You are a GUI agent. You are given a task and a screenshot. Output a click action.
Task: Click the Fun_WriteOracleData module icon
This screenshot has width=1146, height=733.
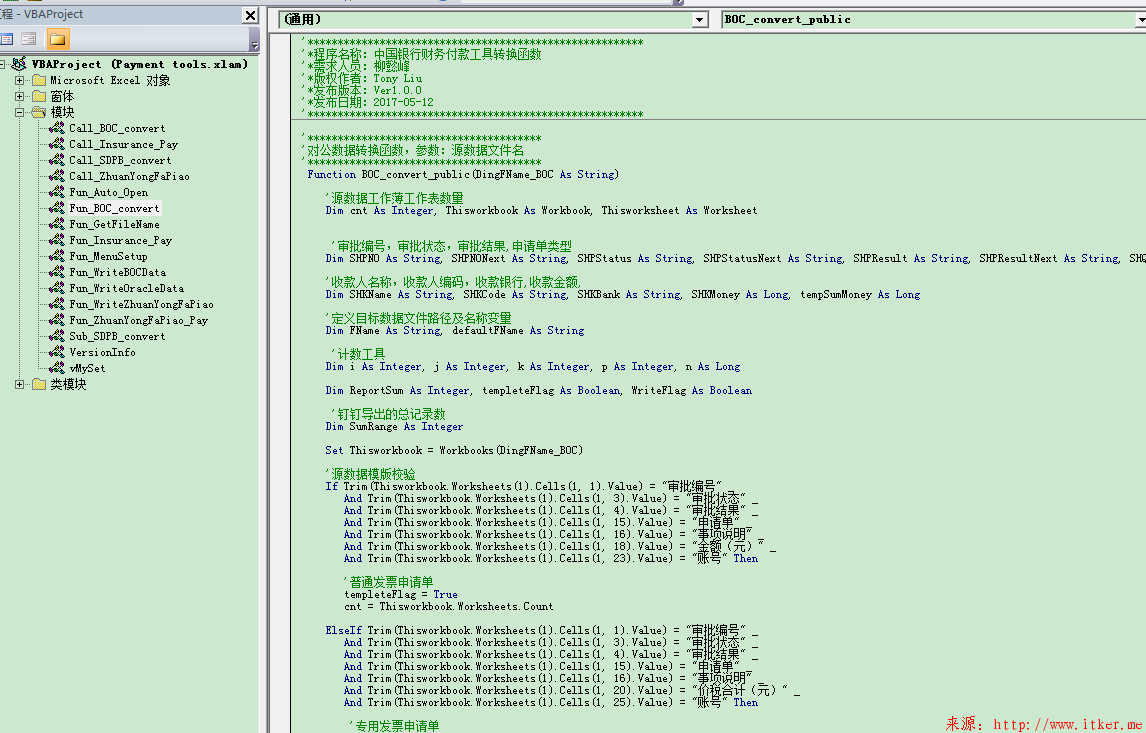click(56, 288)
